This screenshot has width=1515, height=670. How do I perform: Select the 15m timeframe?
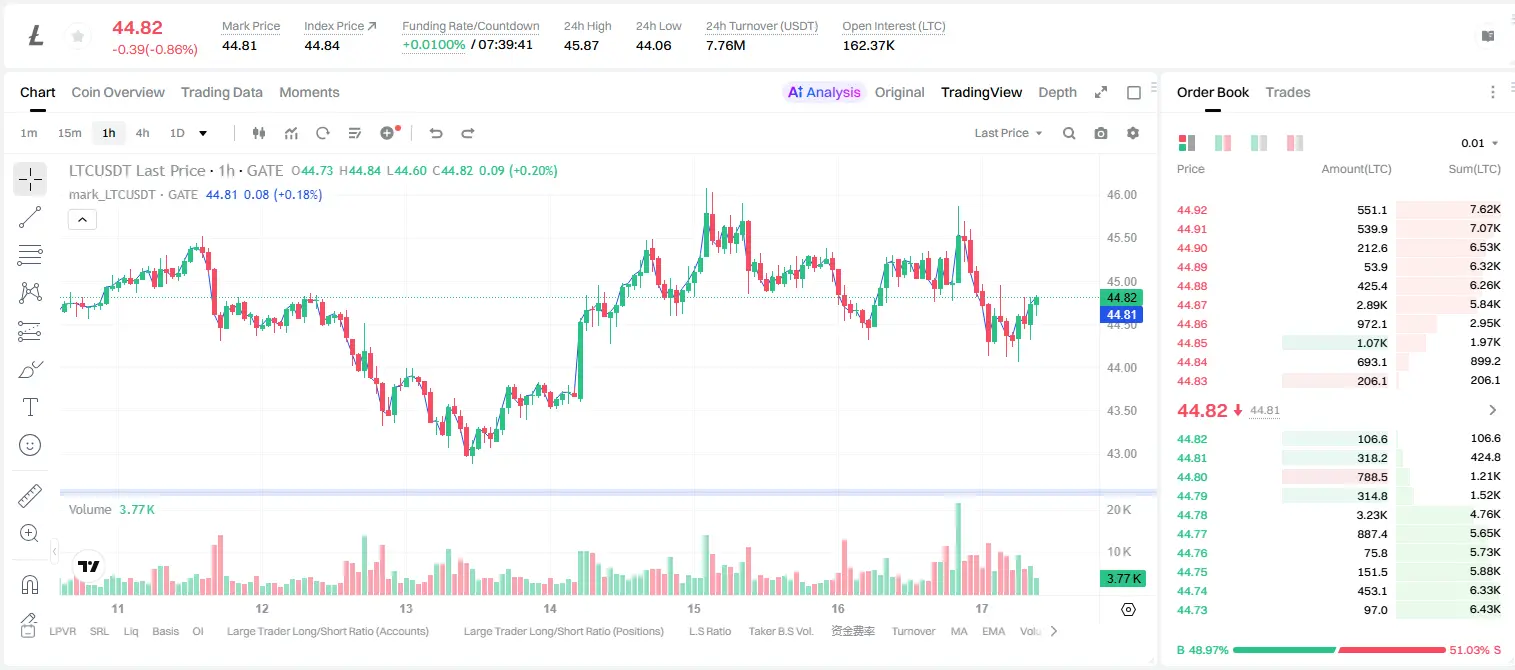coord(69,133)
